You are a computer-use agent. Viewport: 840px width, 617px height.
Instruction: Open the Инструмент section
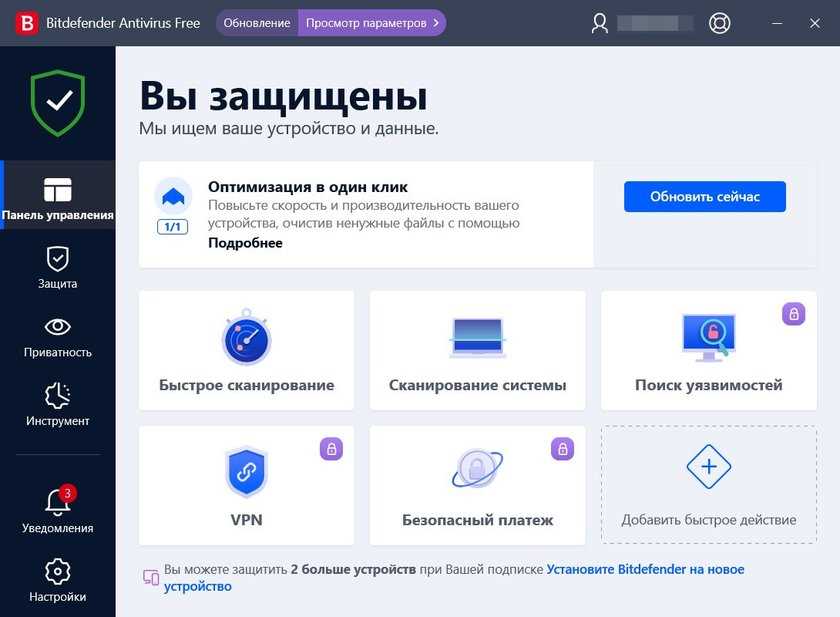point(57,403)
